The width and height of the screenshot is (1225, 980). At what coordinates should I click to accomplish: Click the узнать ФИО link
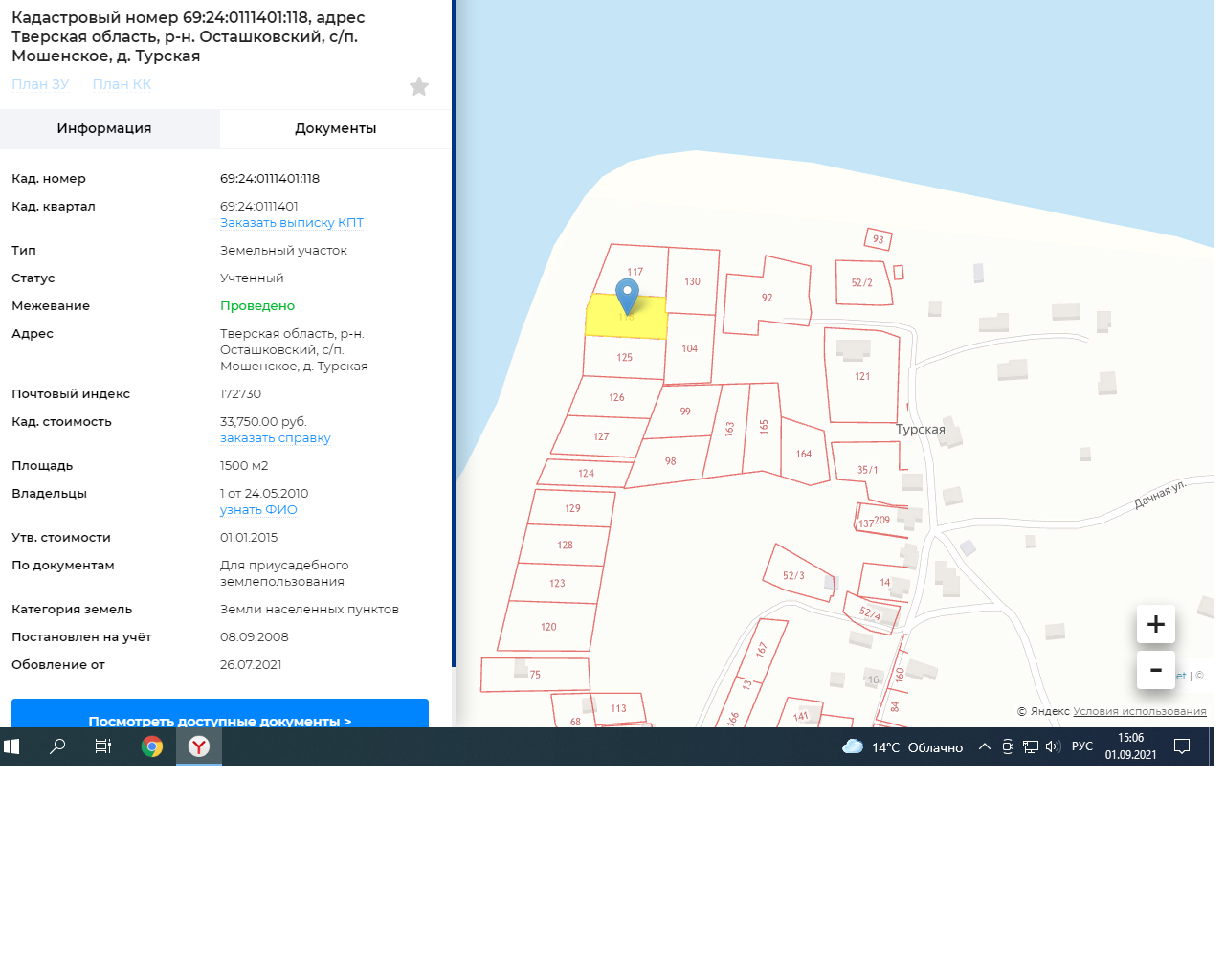[x=258, y=510]
